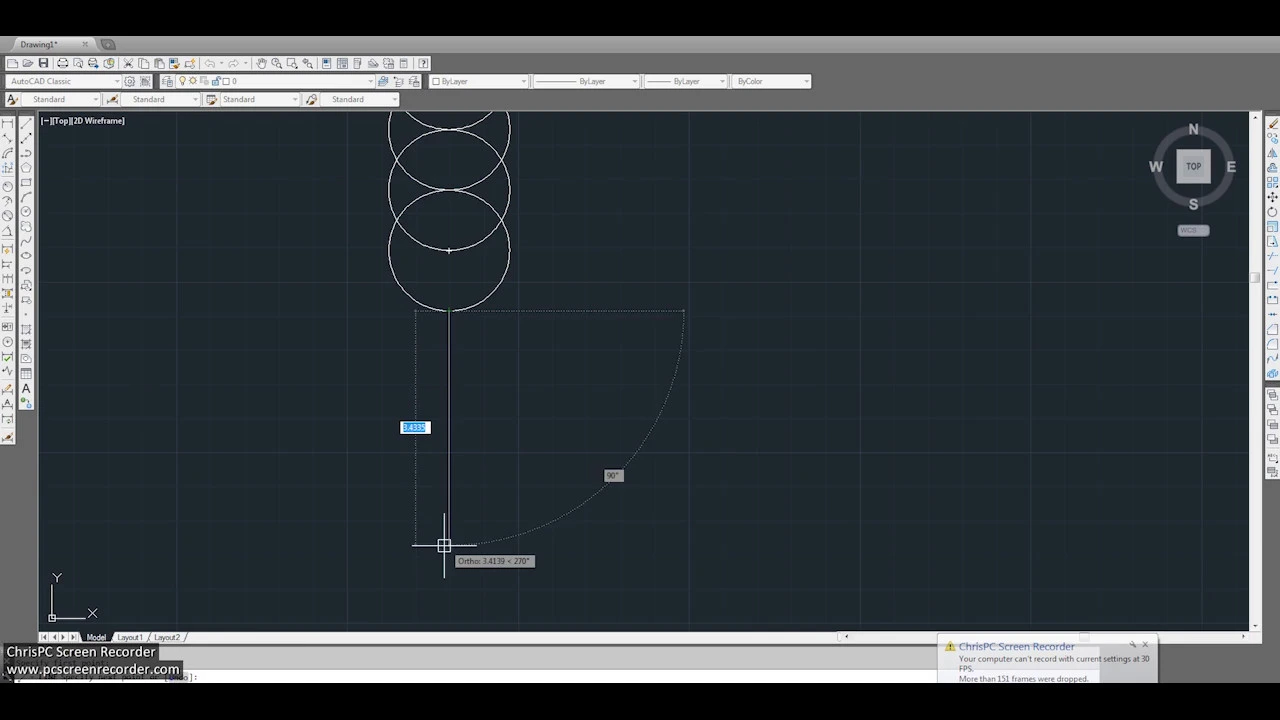Toggle layer 0 freeze sun icon

pyautogui.click(x=193, y=81)
